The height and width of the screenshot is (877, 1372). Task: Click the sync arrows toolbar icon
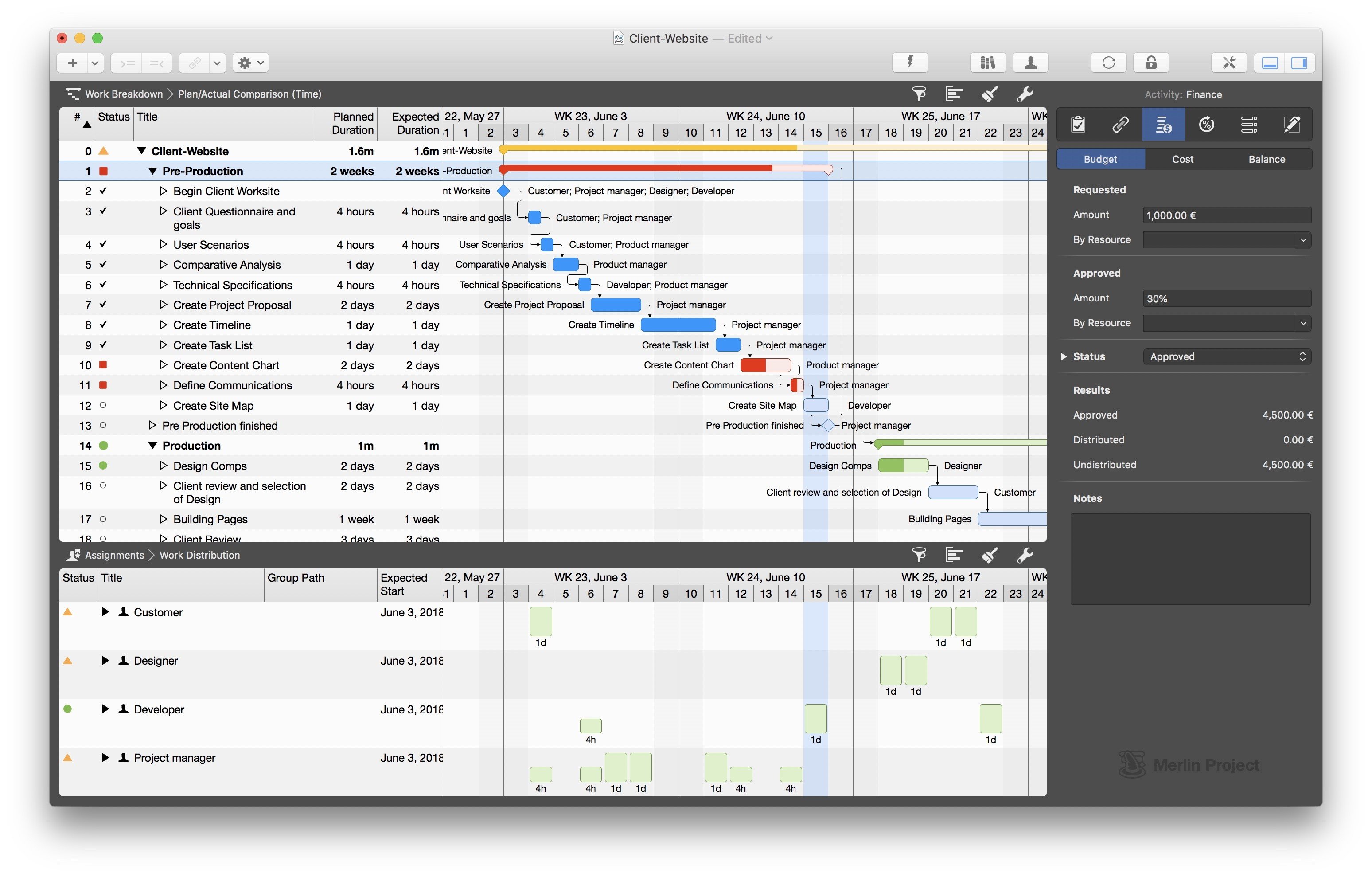click(x=1108, y=63)
